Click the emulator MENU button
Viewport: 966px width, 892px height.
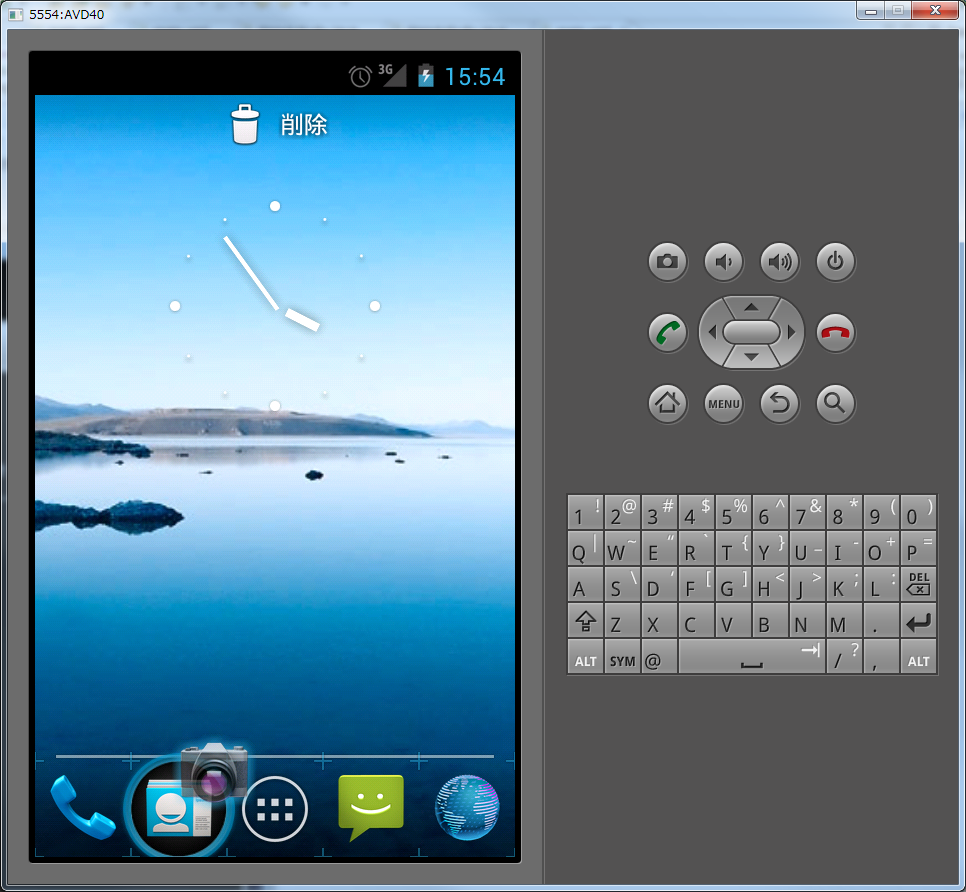(x=723, y=403)
